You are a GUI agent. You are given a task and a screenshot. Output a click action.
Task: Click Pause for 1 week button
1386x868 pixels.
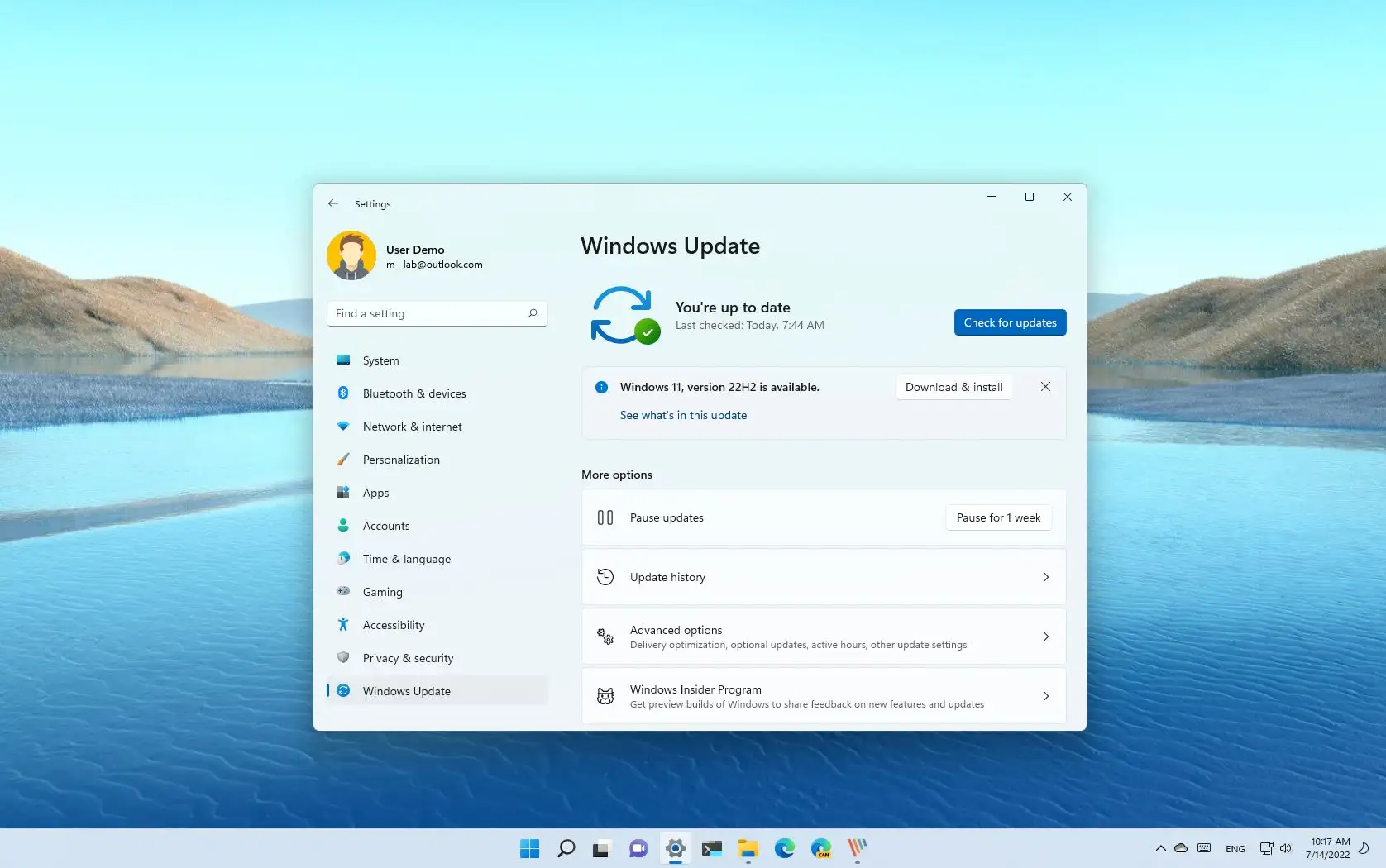click(x=998, y=517)
